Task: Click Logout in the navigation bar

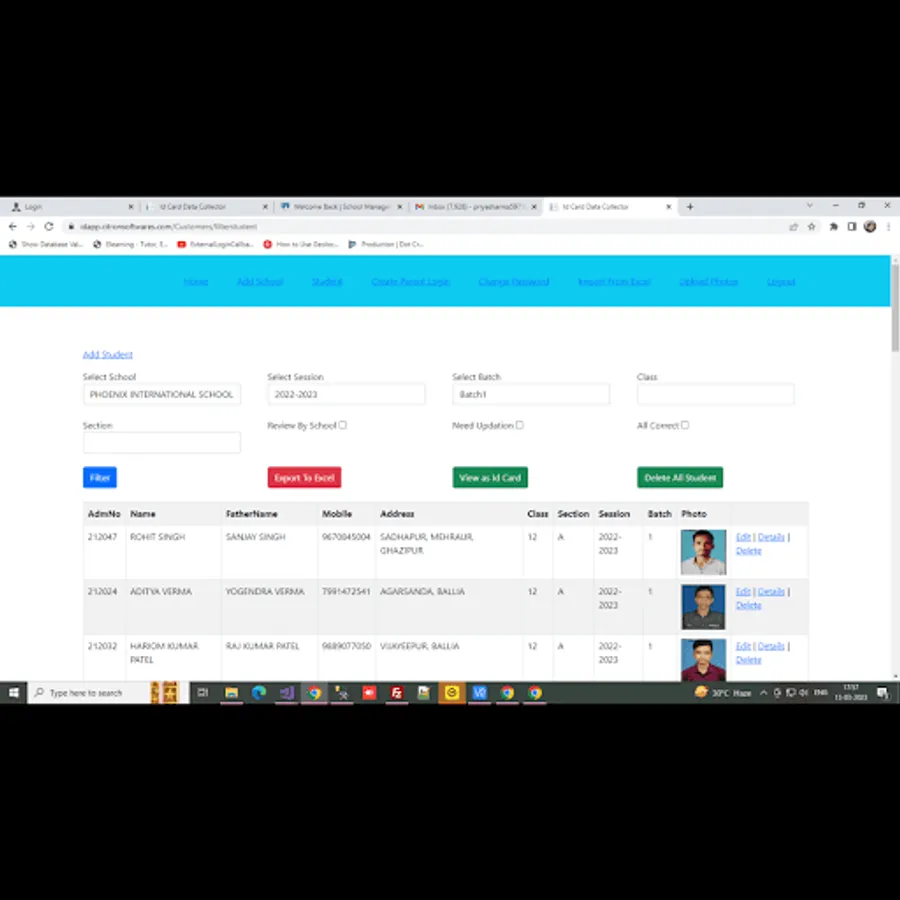Action: [x=781, y=282]
